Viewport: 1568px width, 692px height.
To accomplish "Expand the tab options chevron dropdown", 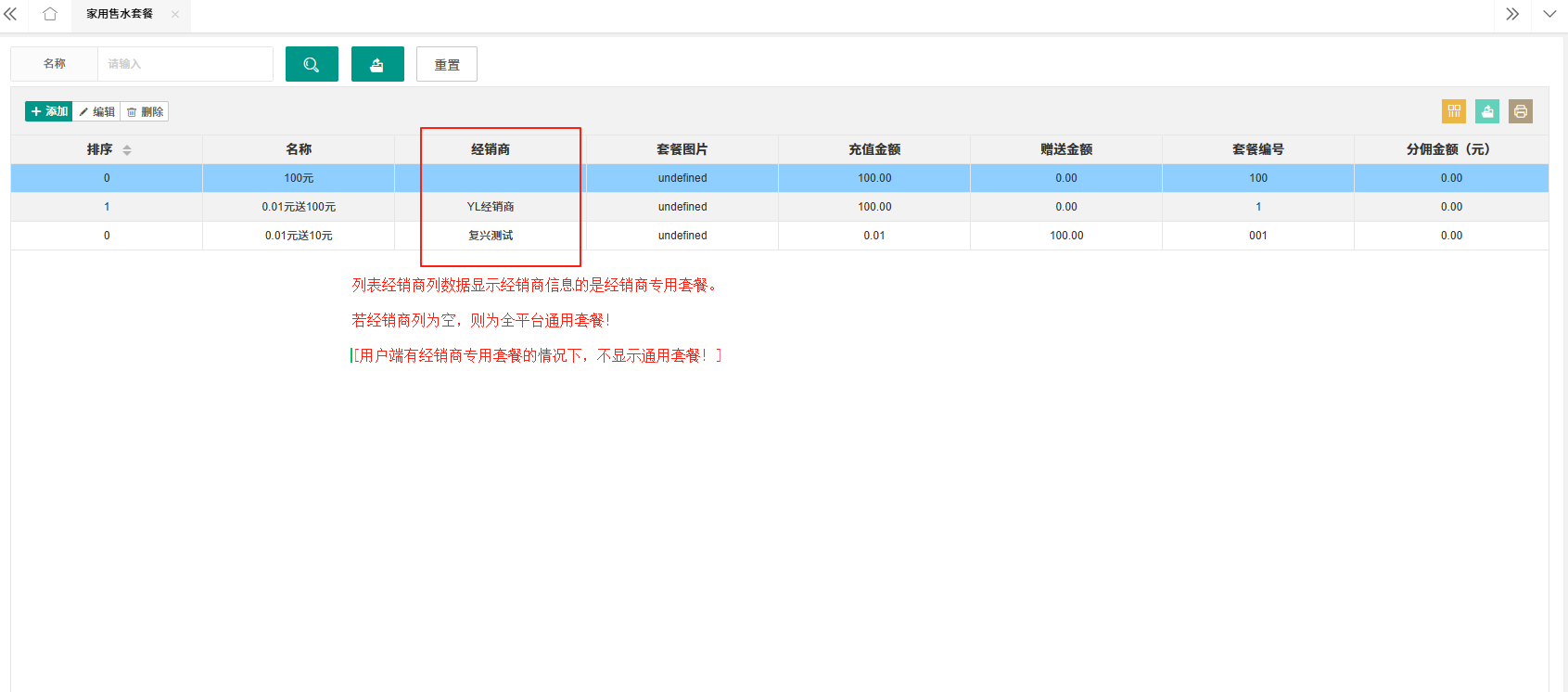I will 1549,14.
